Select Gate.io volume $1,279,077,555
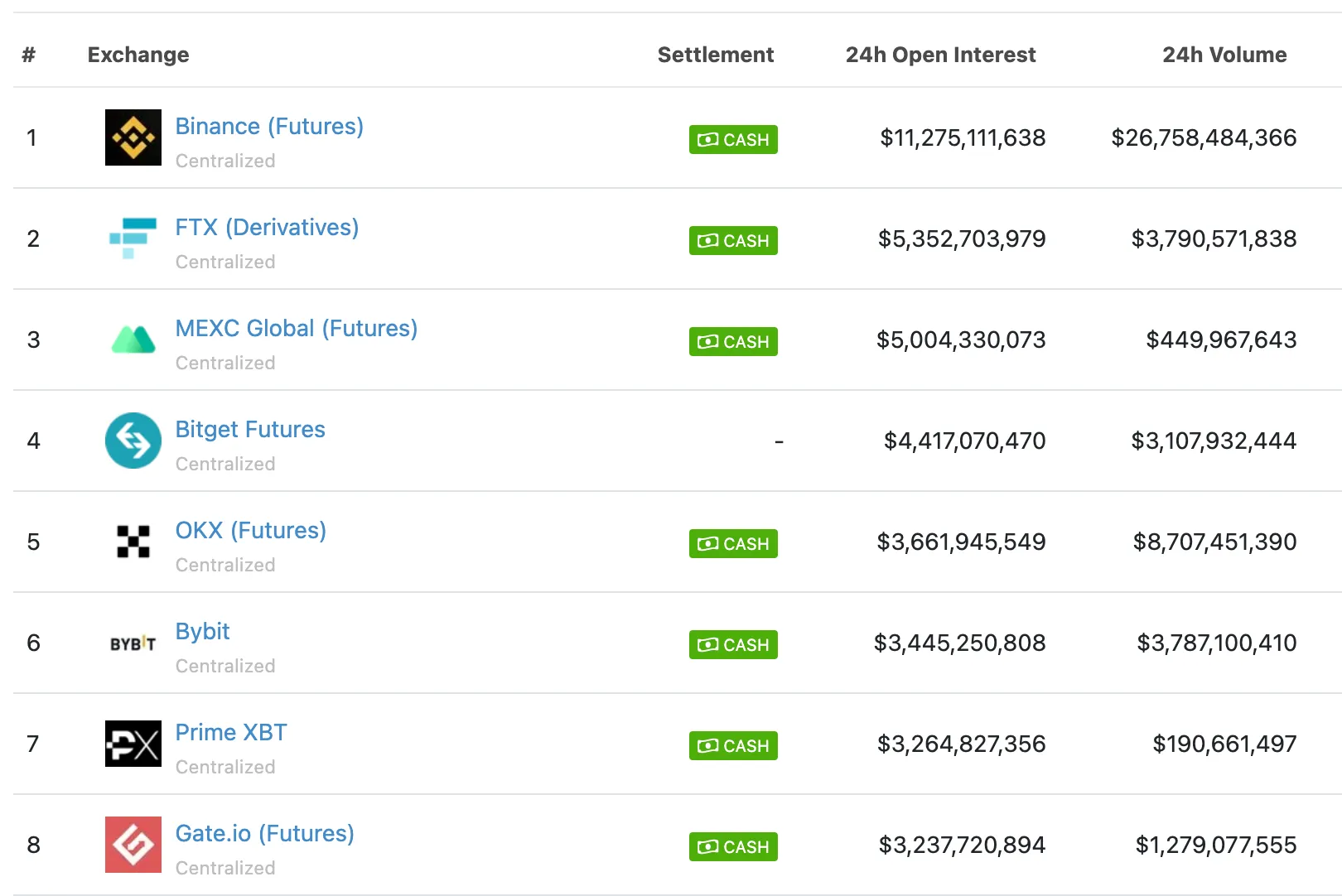 (x=1215, y=845)
